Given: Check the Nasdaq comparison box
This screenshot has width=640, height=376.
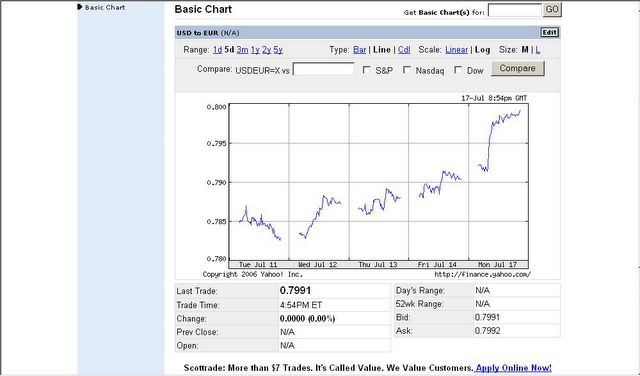Looking at the screenshot, I should [407, 70].
